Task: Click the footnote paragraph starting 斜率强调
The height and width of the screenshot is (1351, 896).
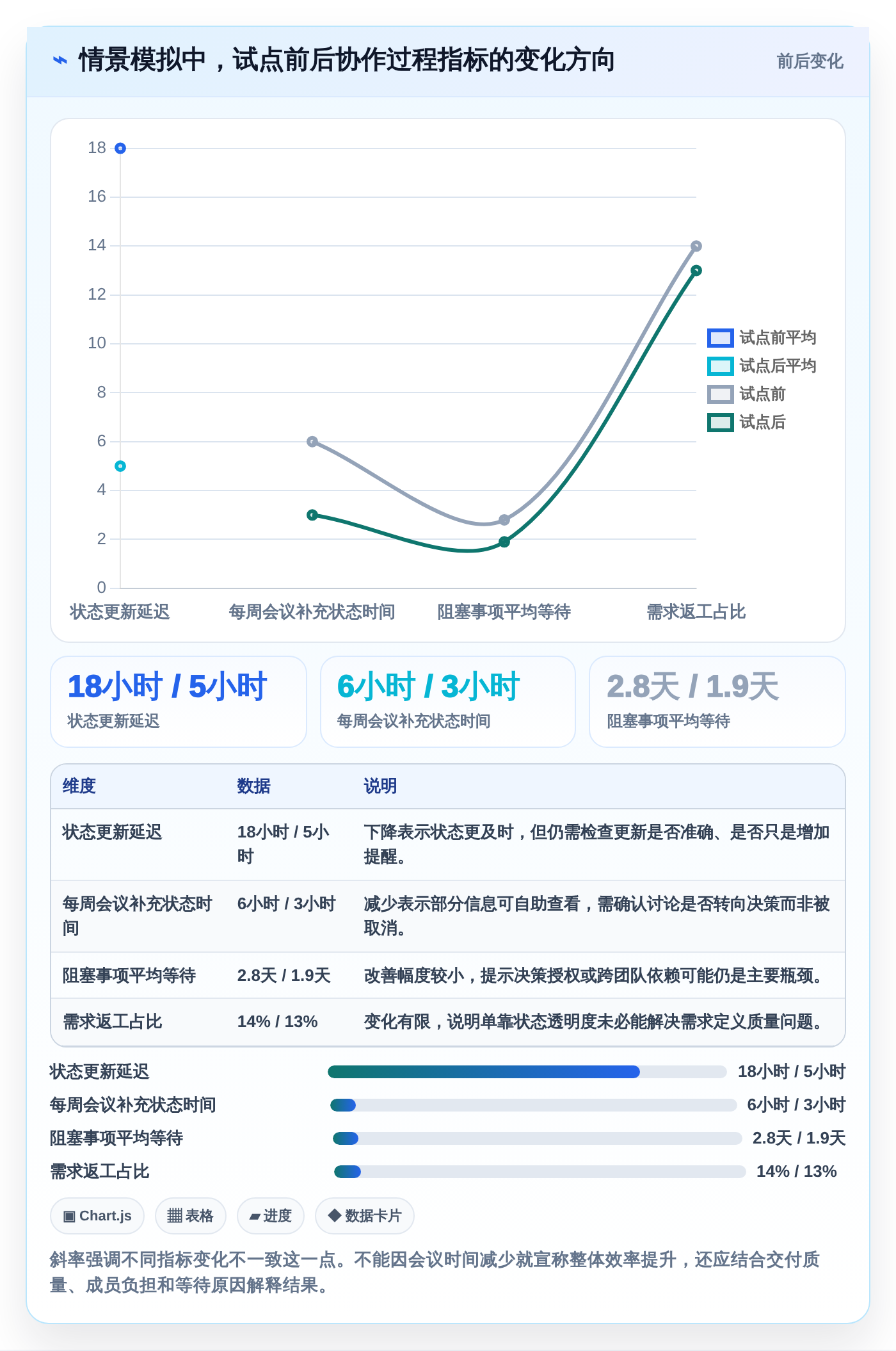Action: 435,1272
